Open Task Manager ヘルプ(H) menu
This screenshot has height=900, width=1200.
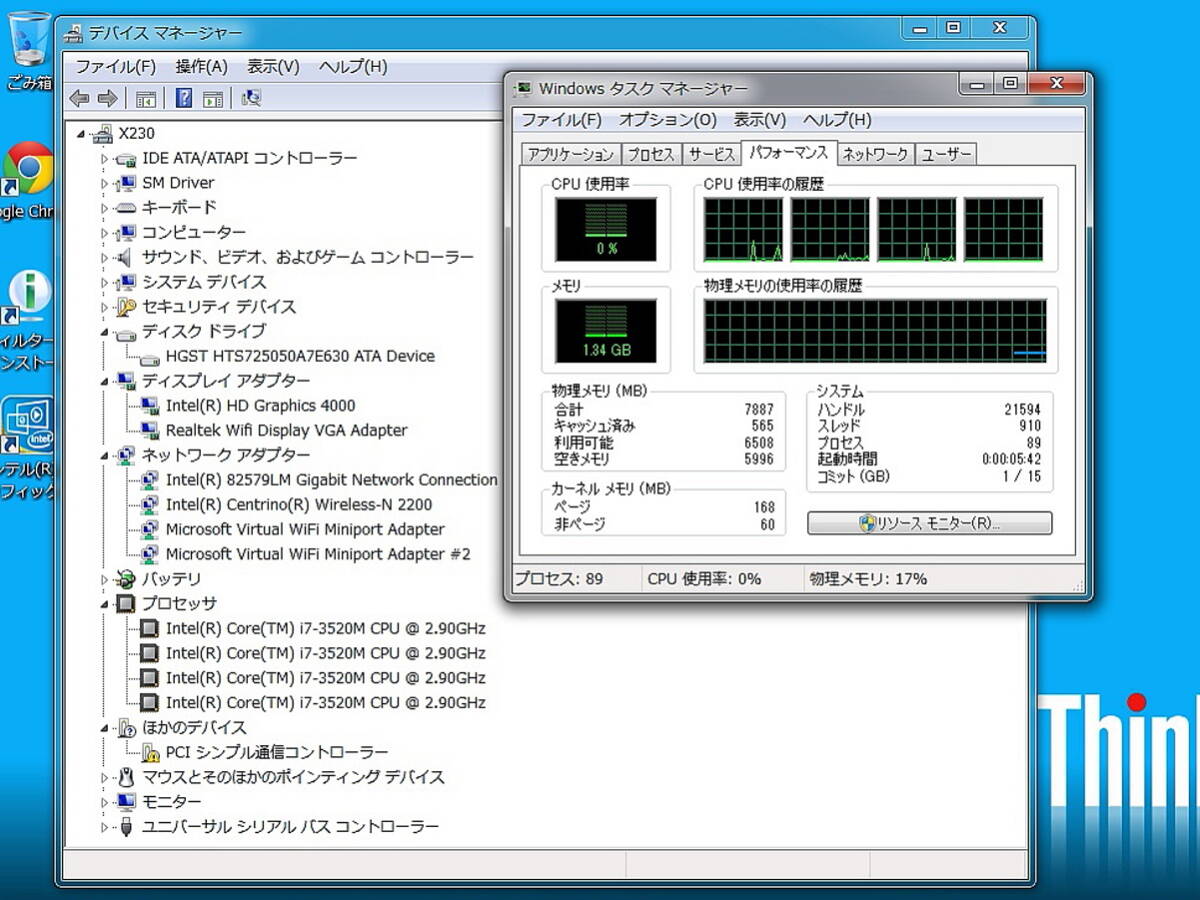838,120
